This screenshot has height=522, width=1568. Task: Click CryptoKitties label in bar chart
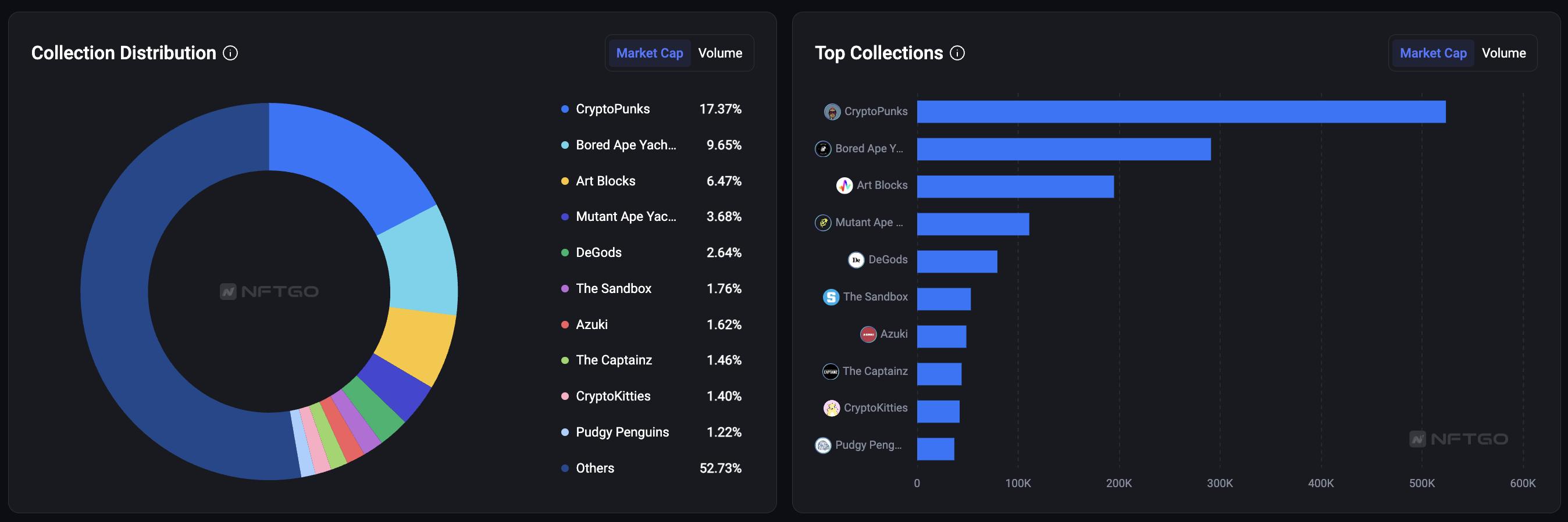(875, 408)
